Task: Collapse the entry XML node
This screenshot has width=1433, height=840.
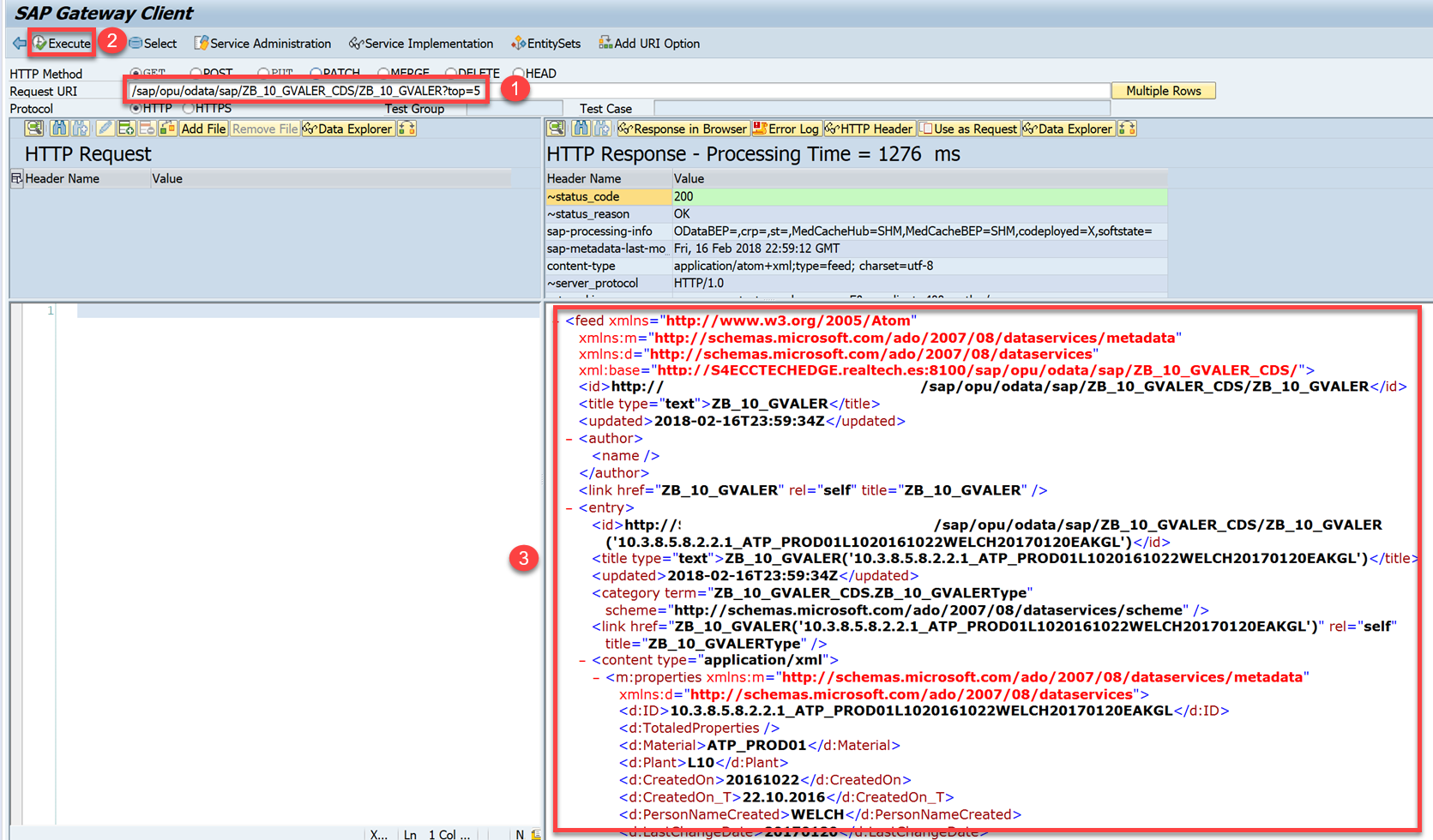Action: [x=569, y=508]
